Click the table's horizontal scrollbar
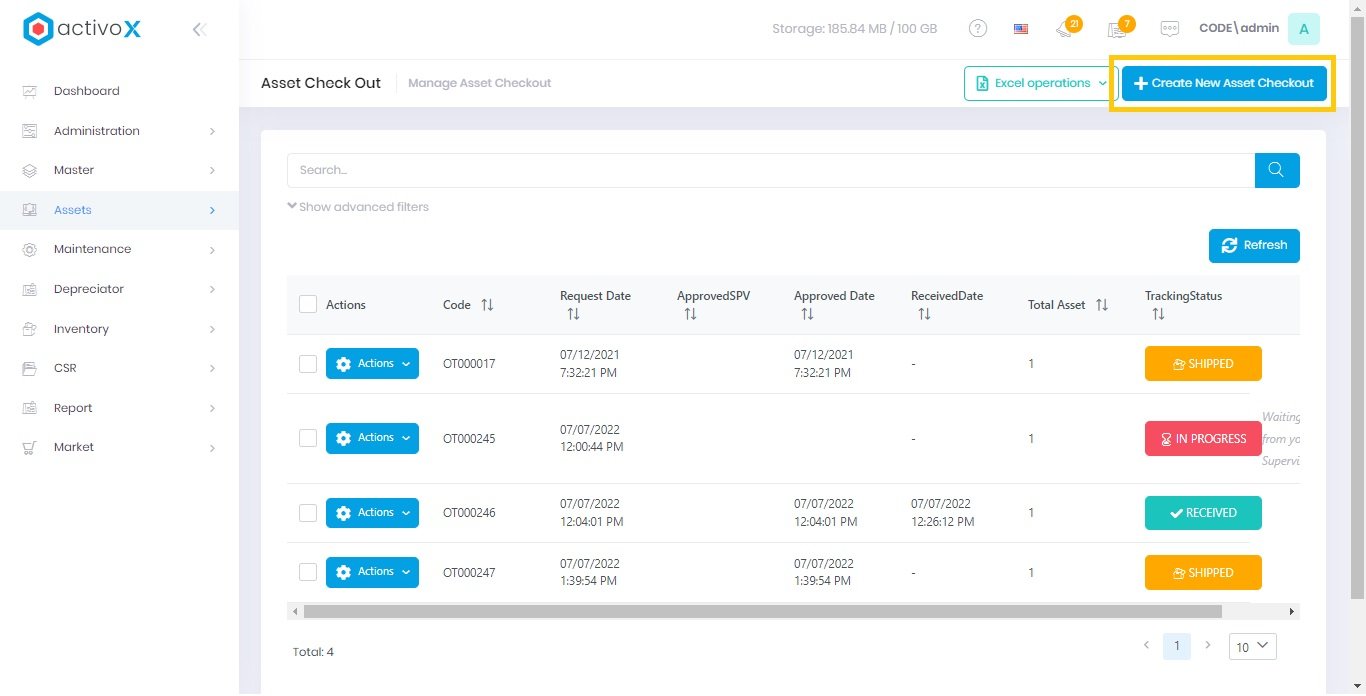This screenshot has height=696, width=1366. [762, 611]
